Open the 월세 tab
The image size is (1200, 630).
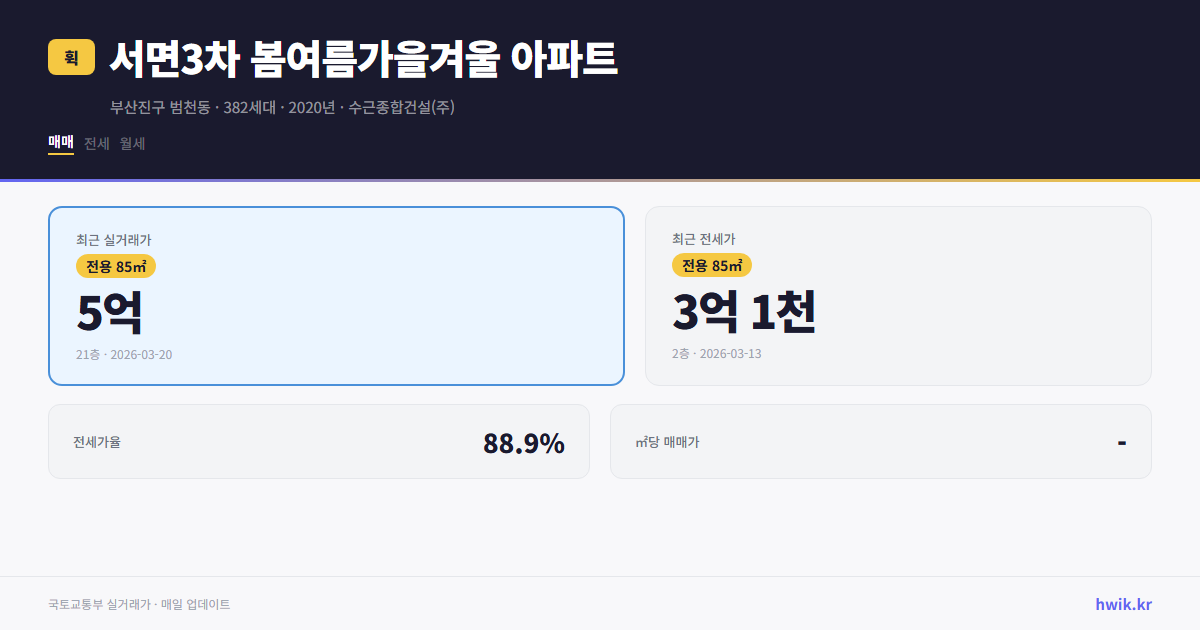[x=131, y=143]
